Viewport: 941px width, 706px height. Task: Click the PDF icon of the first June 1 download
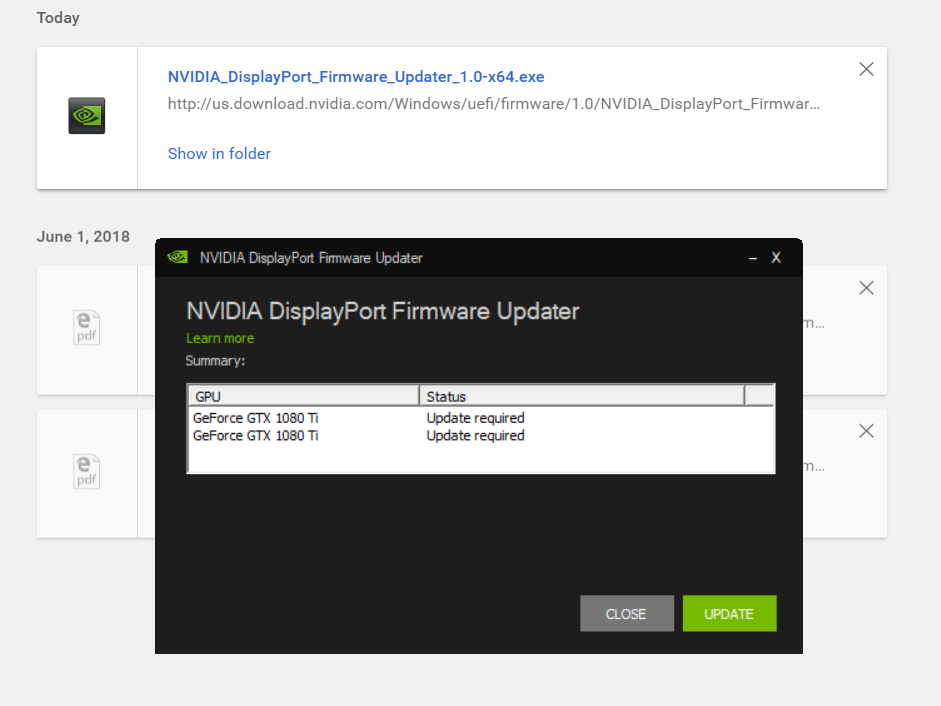pyautogui.click(x=87, y=328)
